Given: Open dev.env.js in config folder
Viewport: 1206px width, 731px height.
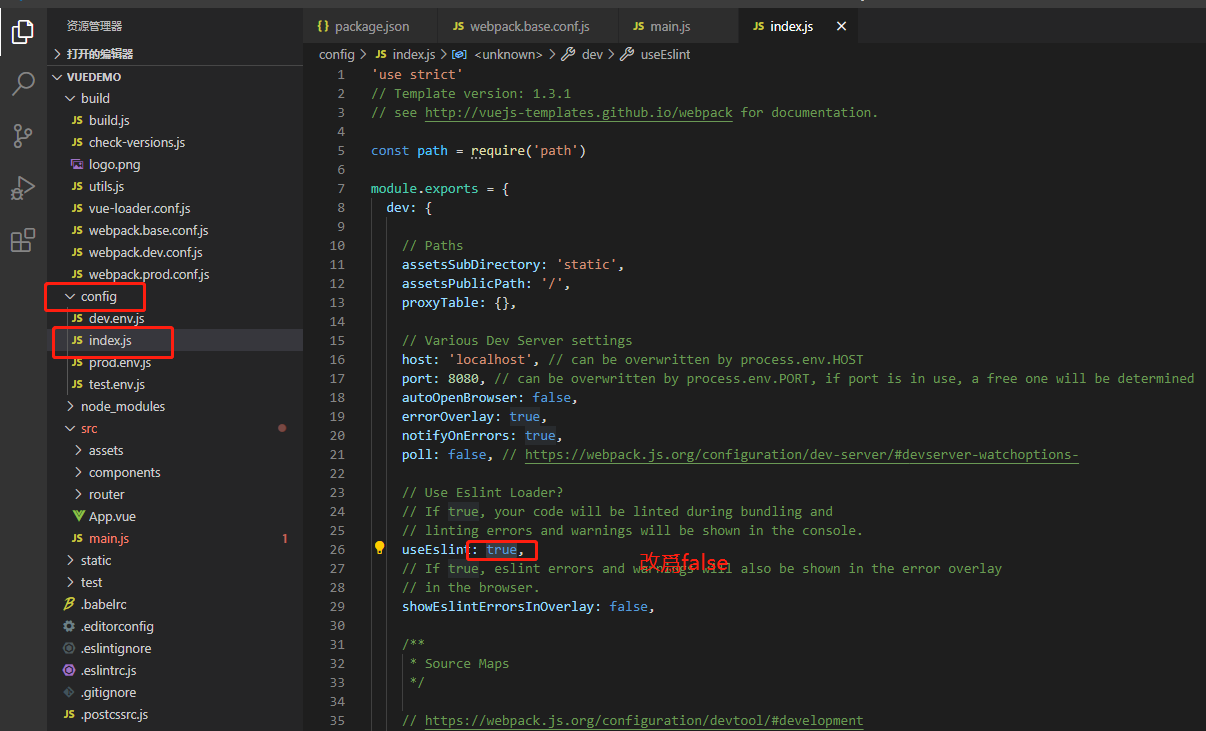Looking at the screenshot, I should [x=175, y=318].
